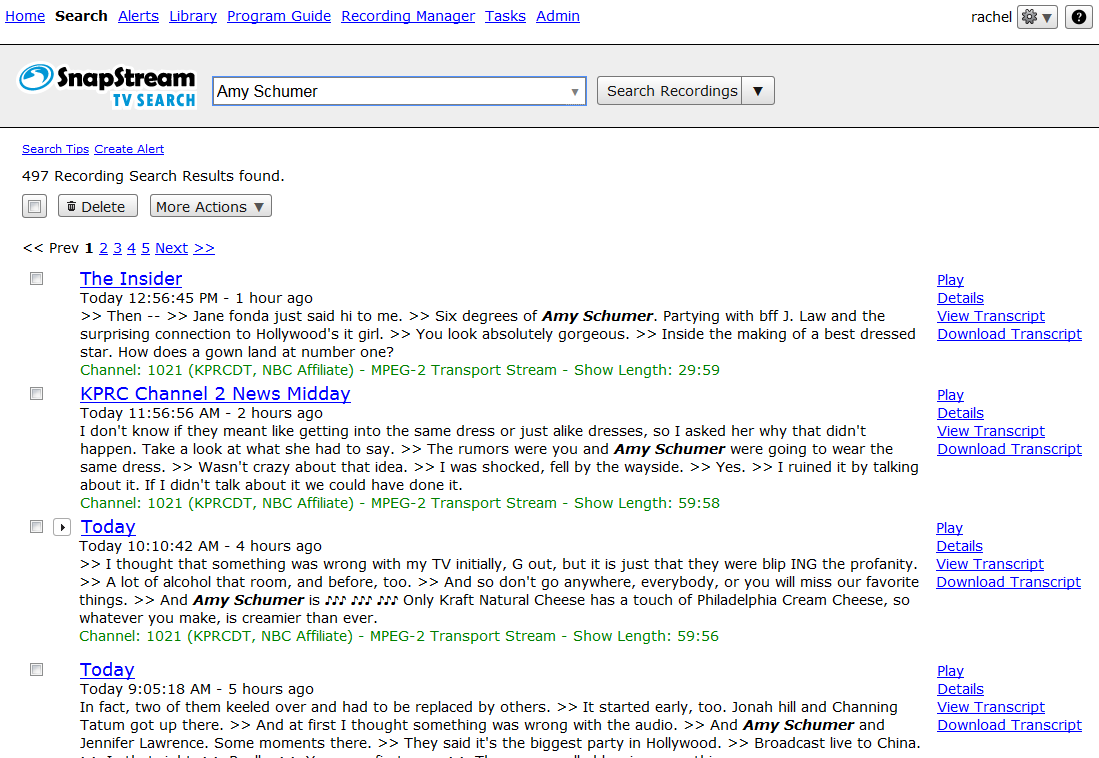Select the KPRC Channel 2 News Midday checkbox
1099x758 pixels.
tap(37, 394)
